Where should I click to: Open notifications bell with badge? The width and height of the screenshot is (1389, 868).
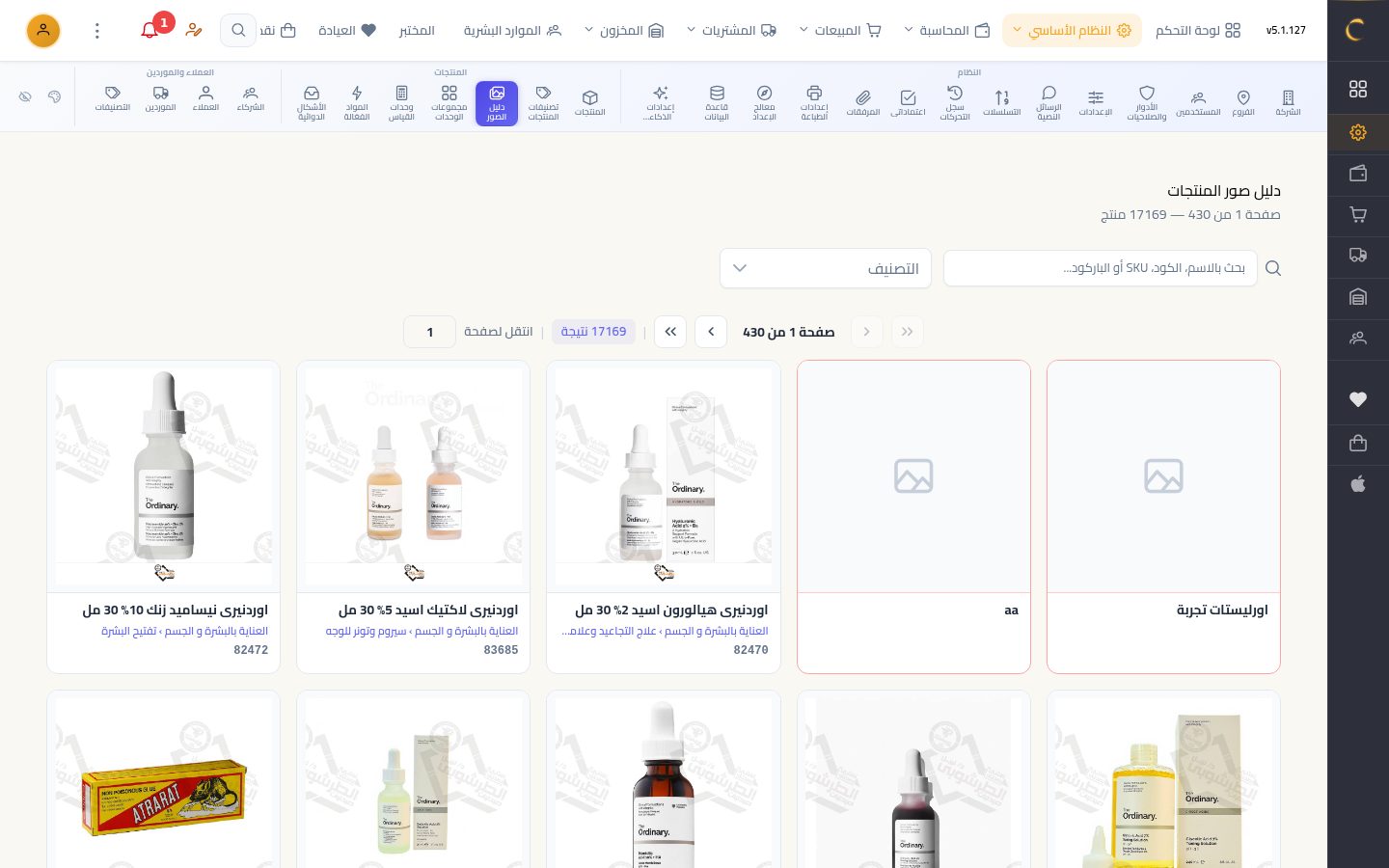(150, 30)
